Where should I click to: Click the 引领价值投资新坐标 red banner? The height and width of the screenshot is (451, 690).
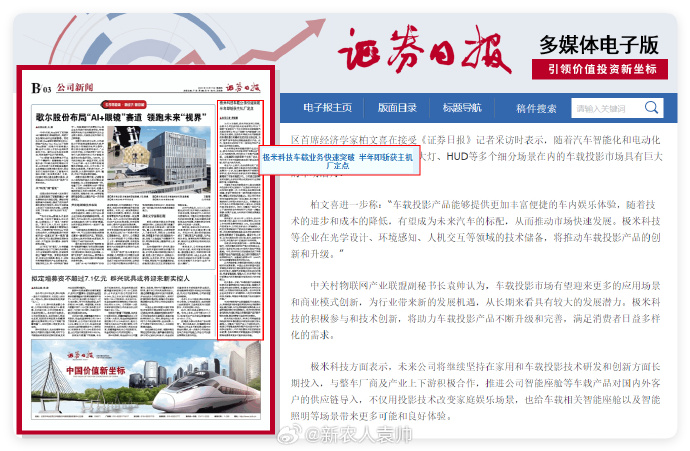click(x=600, y=69)
